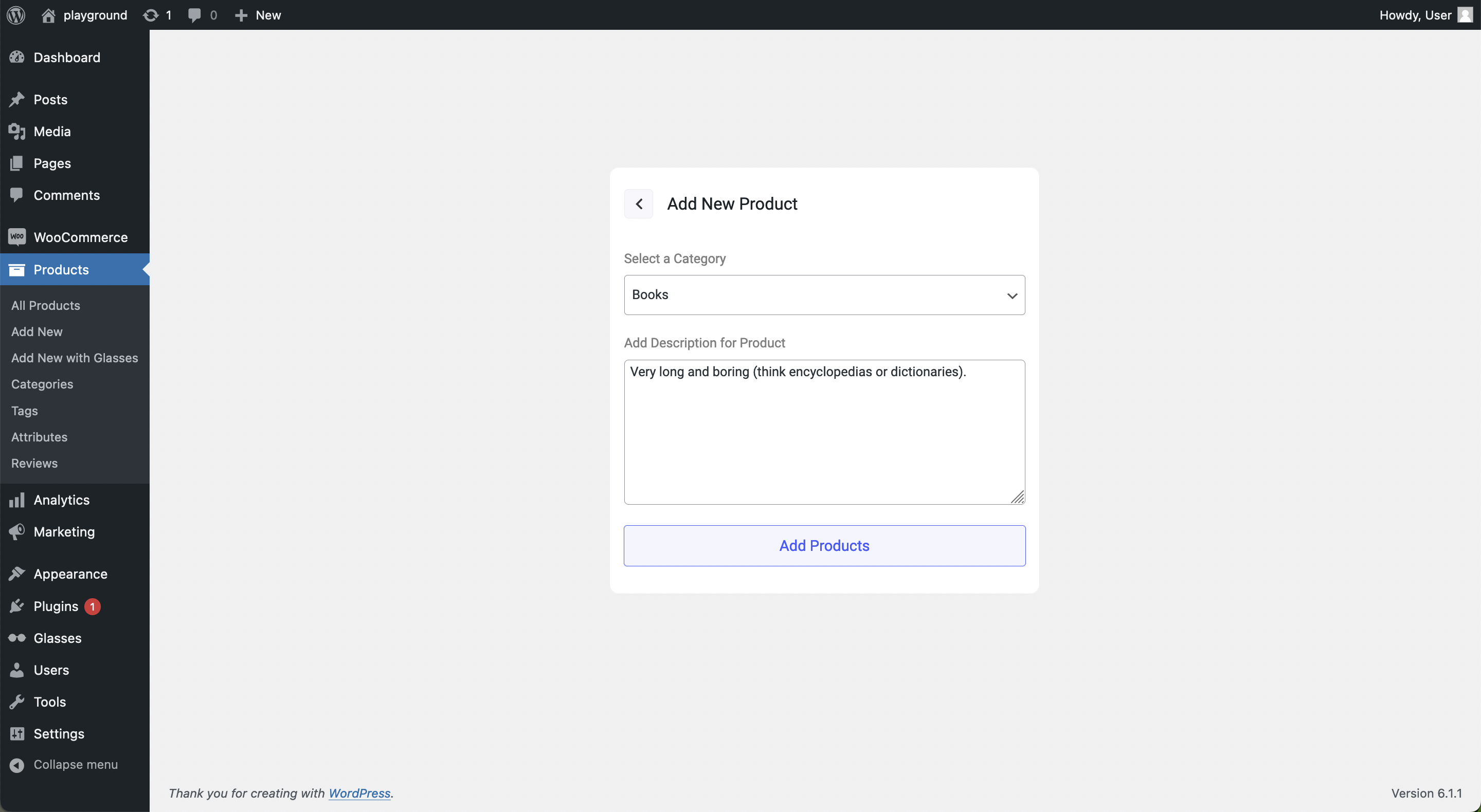Open the Users menu label
The height and width of the screenshot is (812, 1481).
[x=51, y=670]
